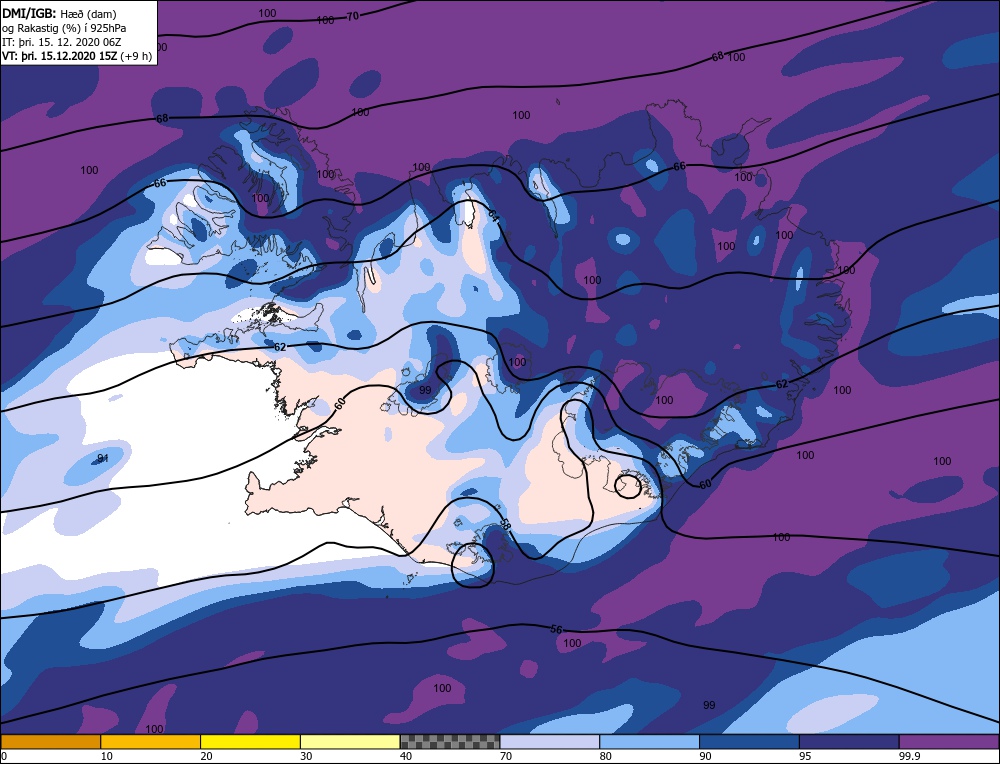Click the 'DMI/IGB: Hæð (dam)' title line
Viewport: 1000px width, 764px height.
pyautogui.click(x=59, y=13)
